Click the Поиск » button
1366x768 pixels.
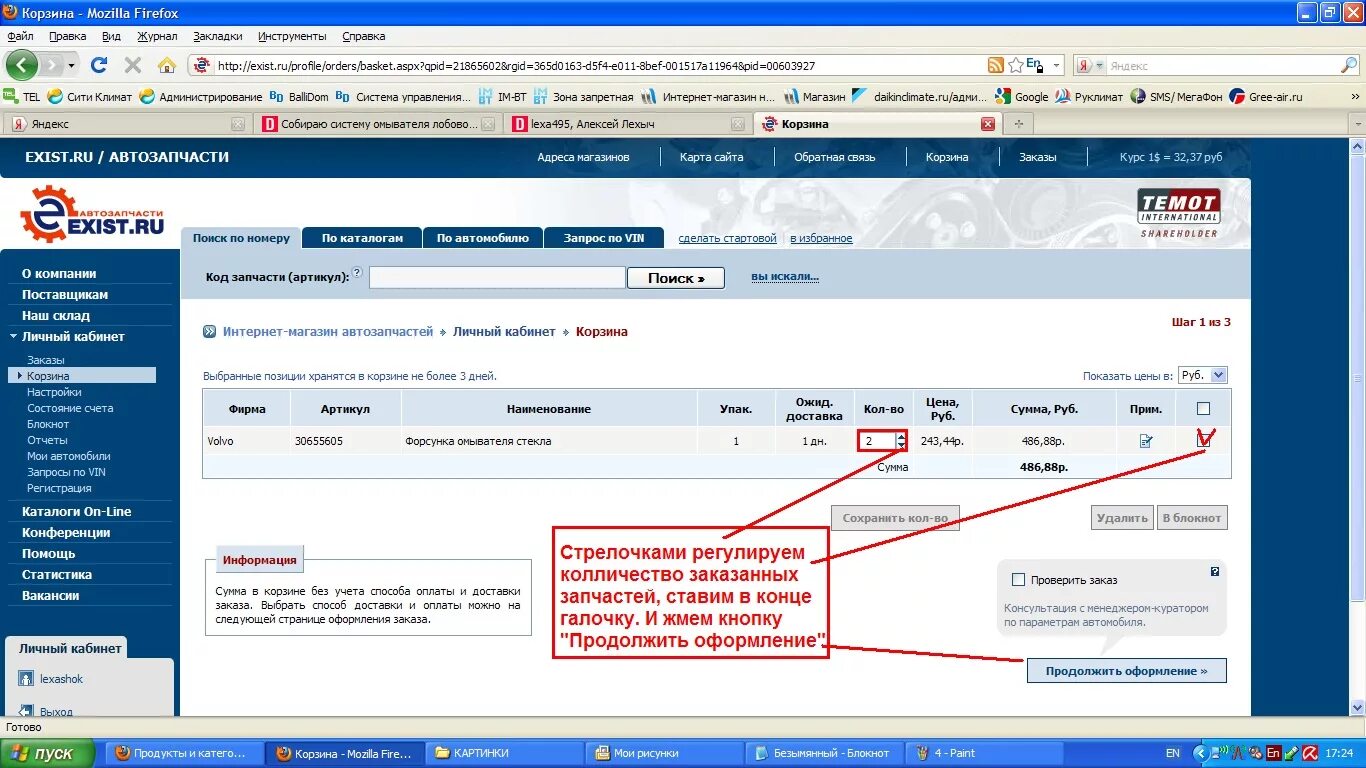pyautogui.click(x=676, y=278)
